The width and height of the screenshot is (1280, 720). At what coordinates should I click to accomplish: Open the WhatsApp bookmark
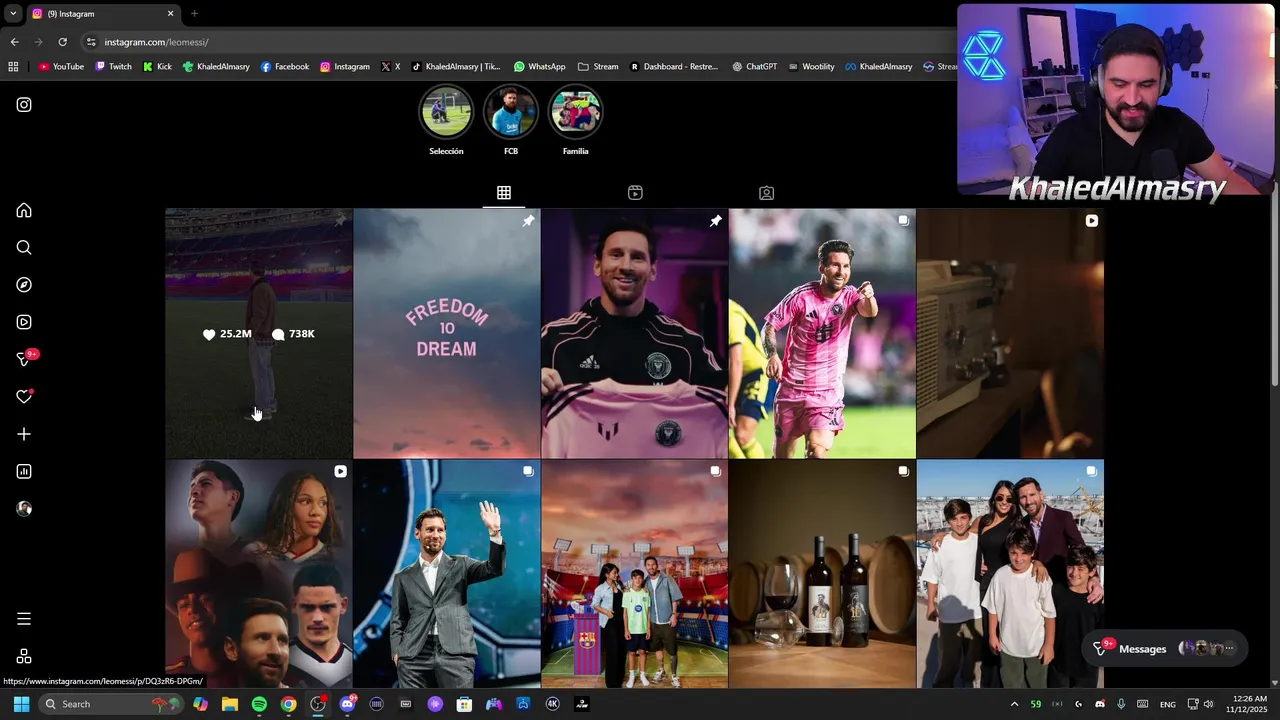539,67
